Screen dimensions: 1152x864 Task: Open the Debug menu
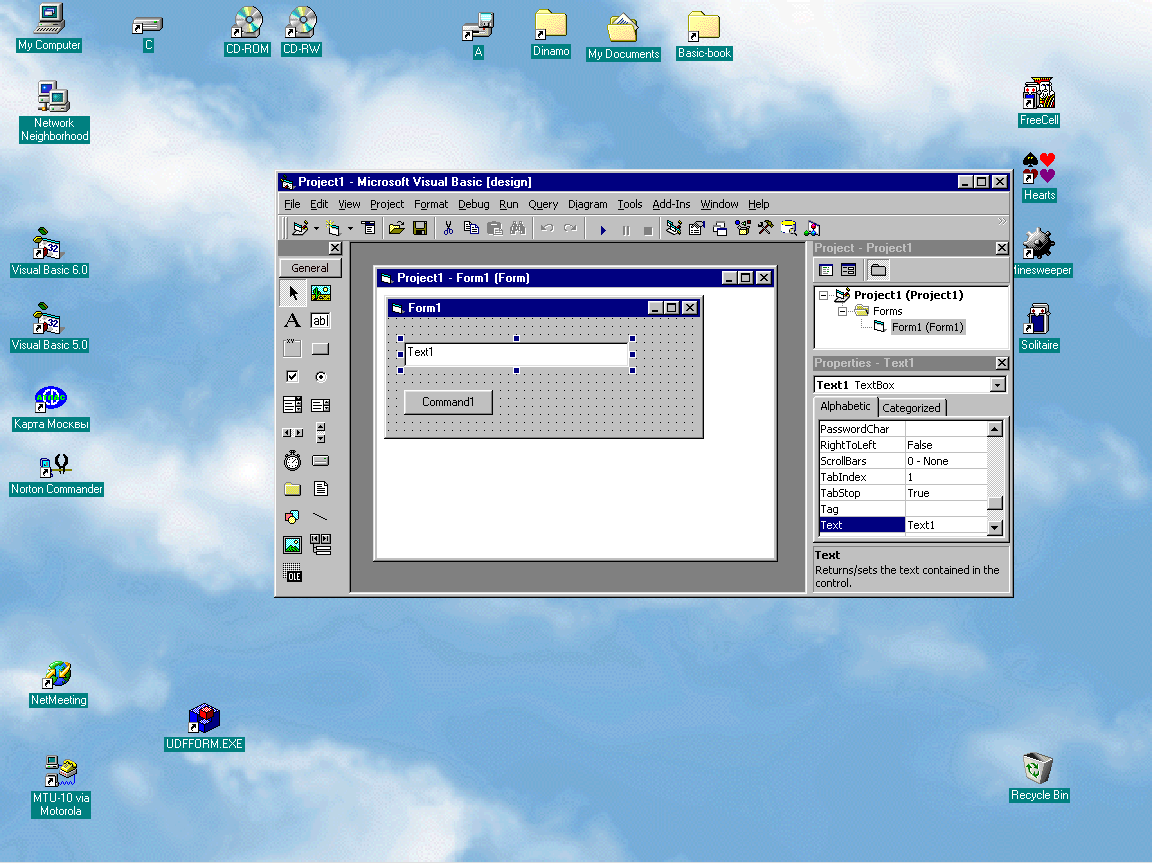[x=473, y=204]
